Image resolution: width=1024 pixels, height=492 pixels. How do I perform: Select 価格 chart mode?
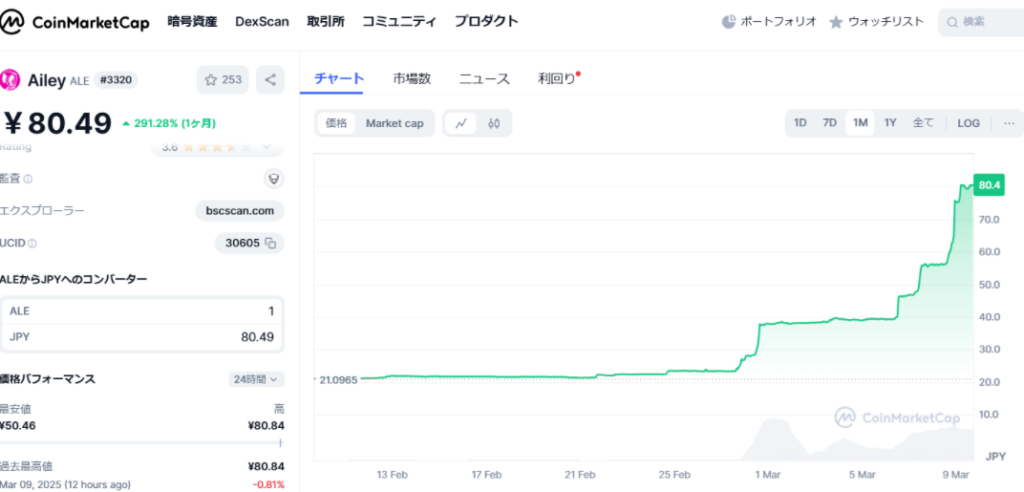336,123
